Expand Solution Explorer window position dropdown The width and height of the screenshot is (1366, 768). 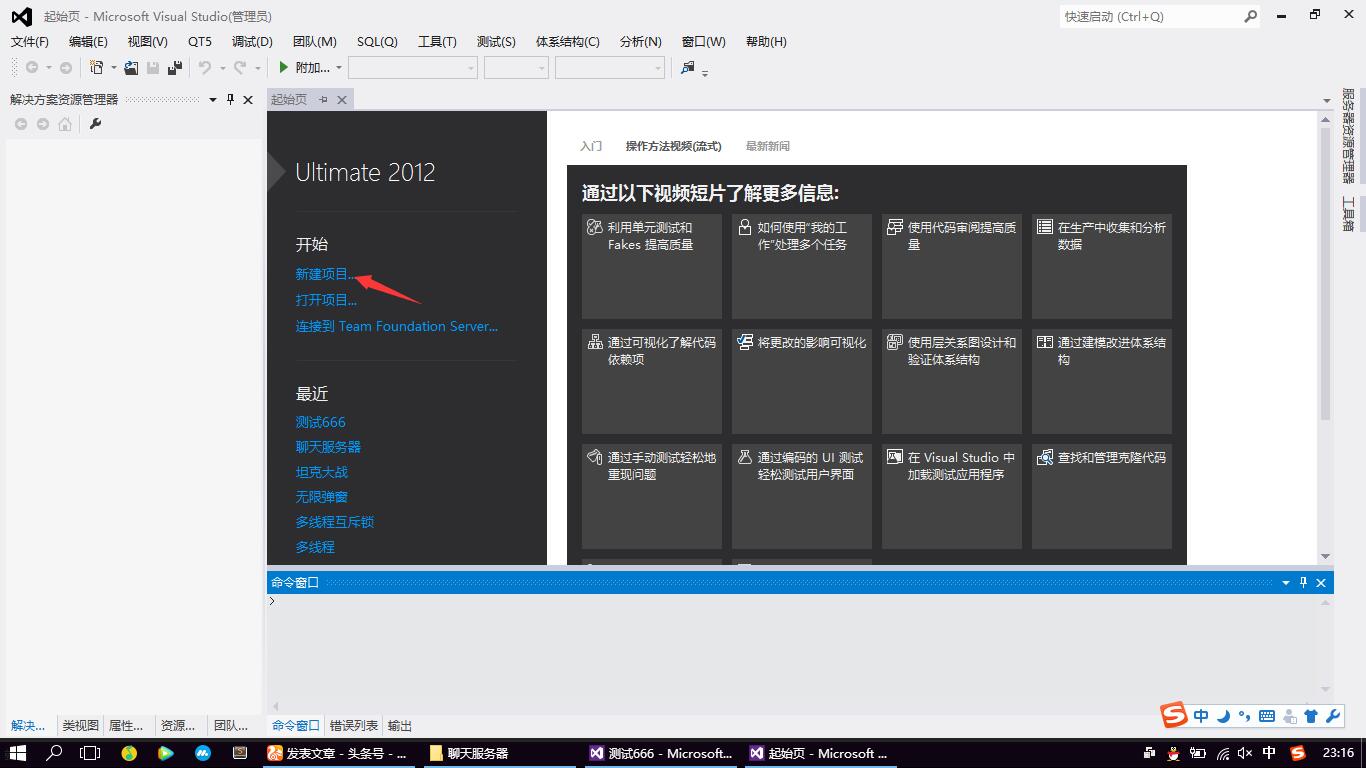[212, 100]
